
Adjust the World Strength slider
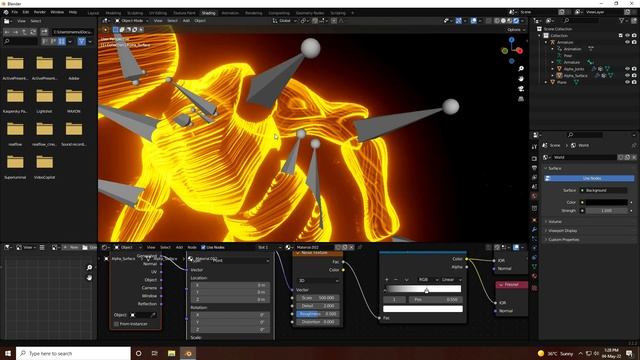[607, 211]
